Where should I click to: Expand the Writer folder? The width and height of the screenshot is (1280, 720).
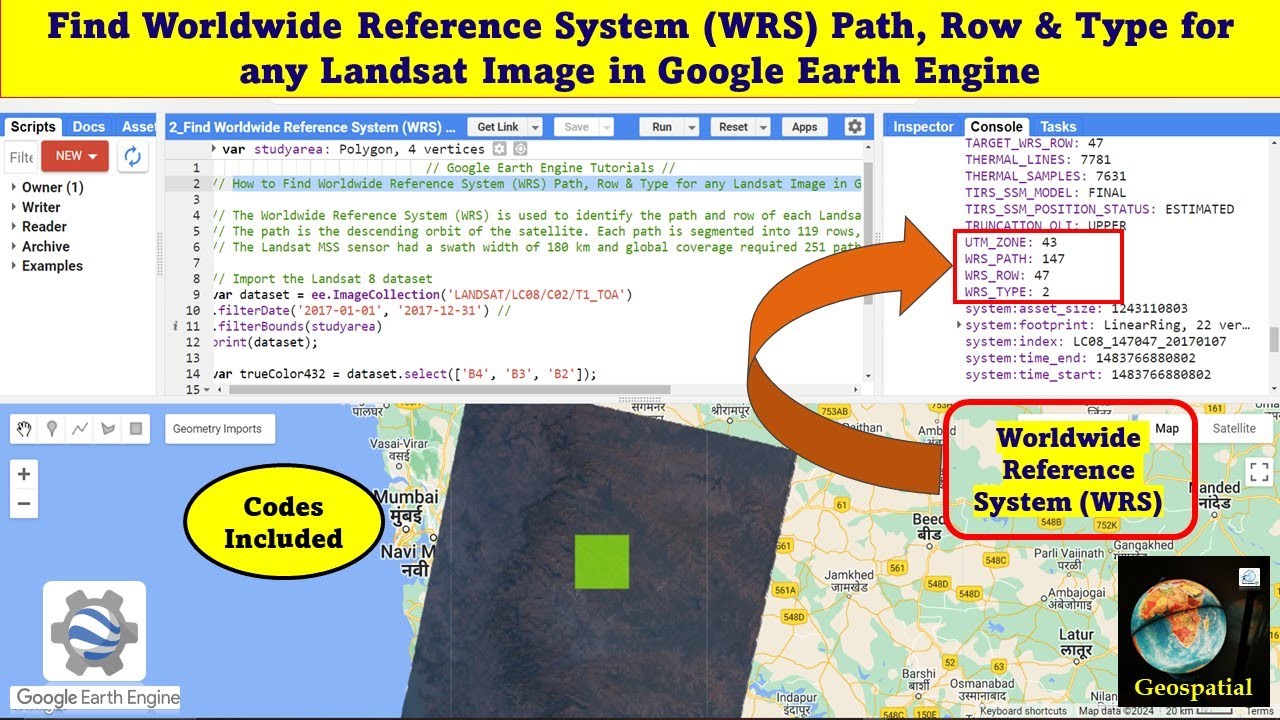(x=14, y=207)
